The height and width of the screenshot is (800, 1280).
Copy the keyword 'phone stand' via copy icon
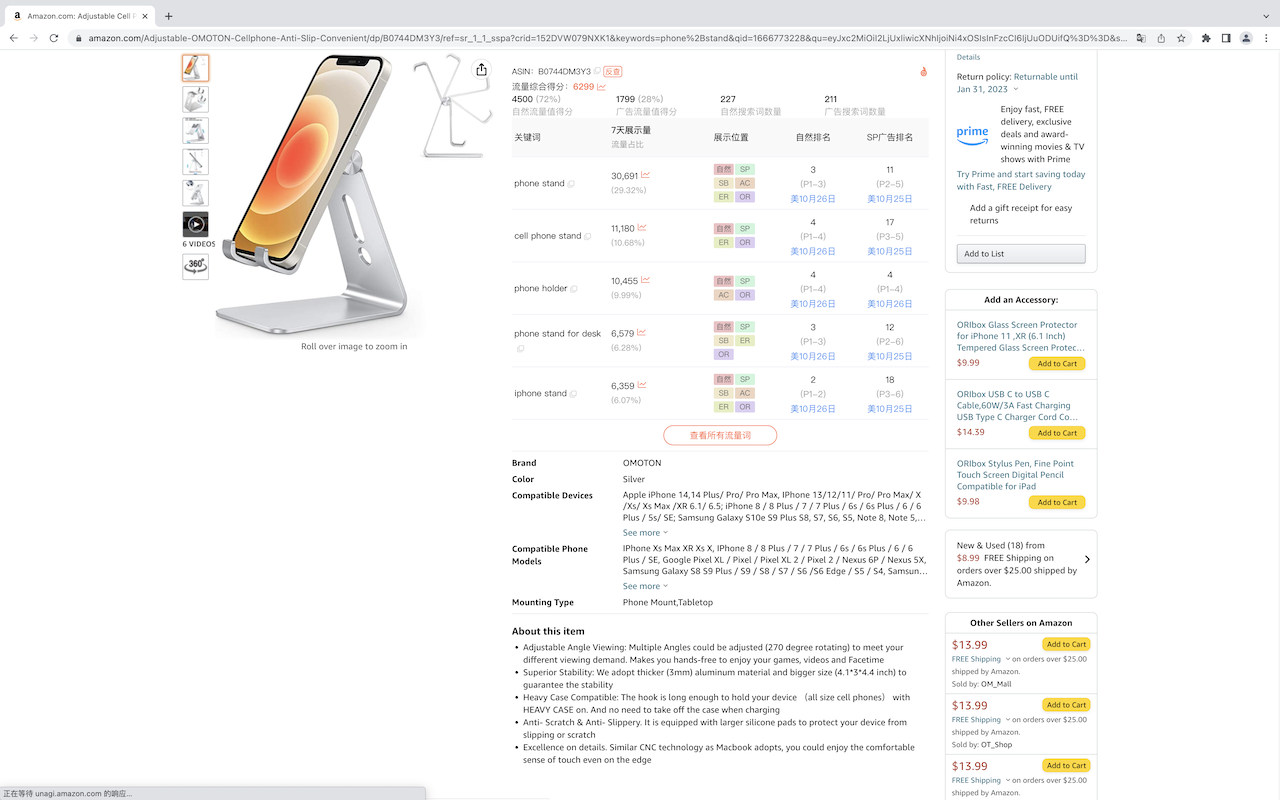pyautogui.click(x=571, y=184)
